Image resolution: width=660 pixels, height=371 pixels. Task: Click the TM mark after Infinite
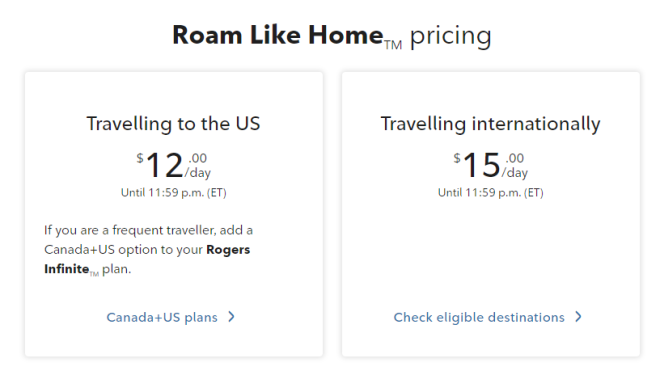click(x=94, y=274)
